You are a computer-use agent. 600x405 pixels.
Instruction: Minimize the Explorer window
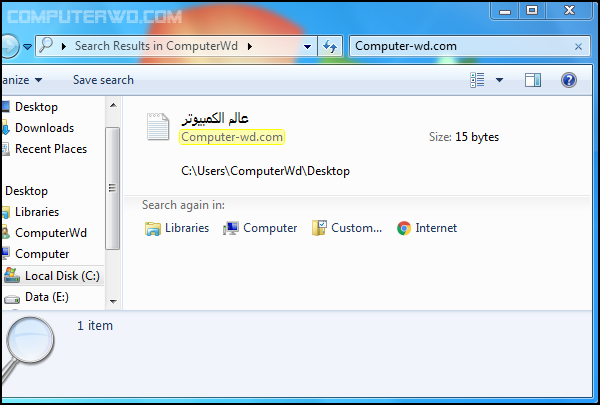pyautogui.click(x=505, y=10)
